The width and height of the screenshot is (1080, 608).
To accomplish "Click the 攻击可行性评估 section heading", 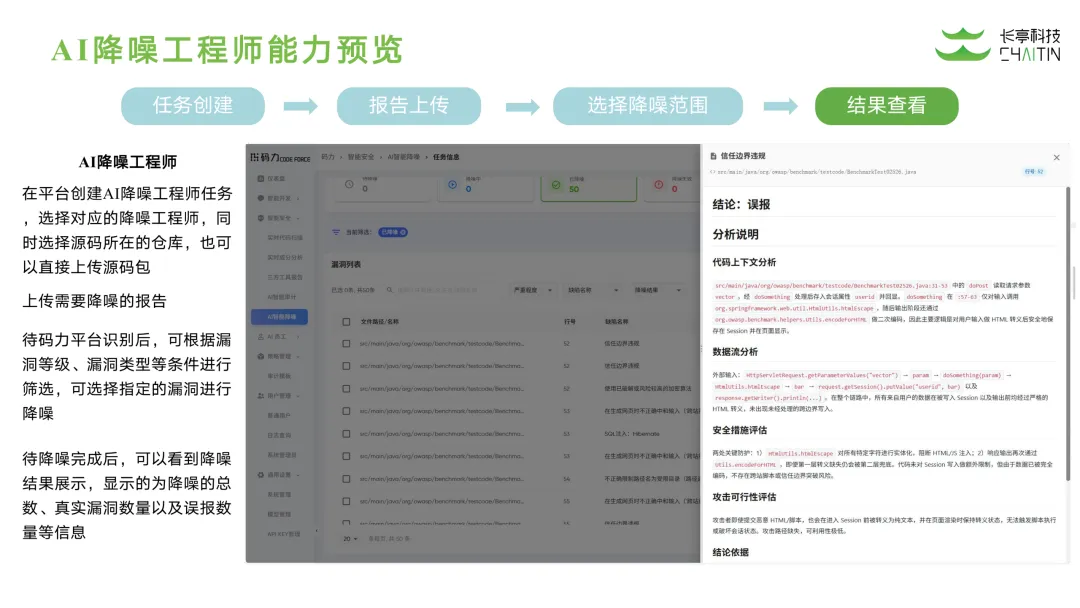I will point(744,497).
